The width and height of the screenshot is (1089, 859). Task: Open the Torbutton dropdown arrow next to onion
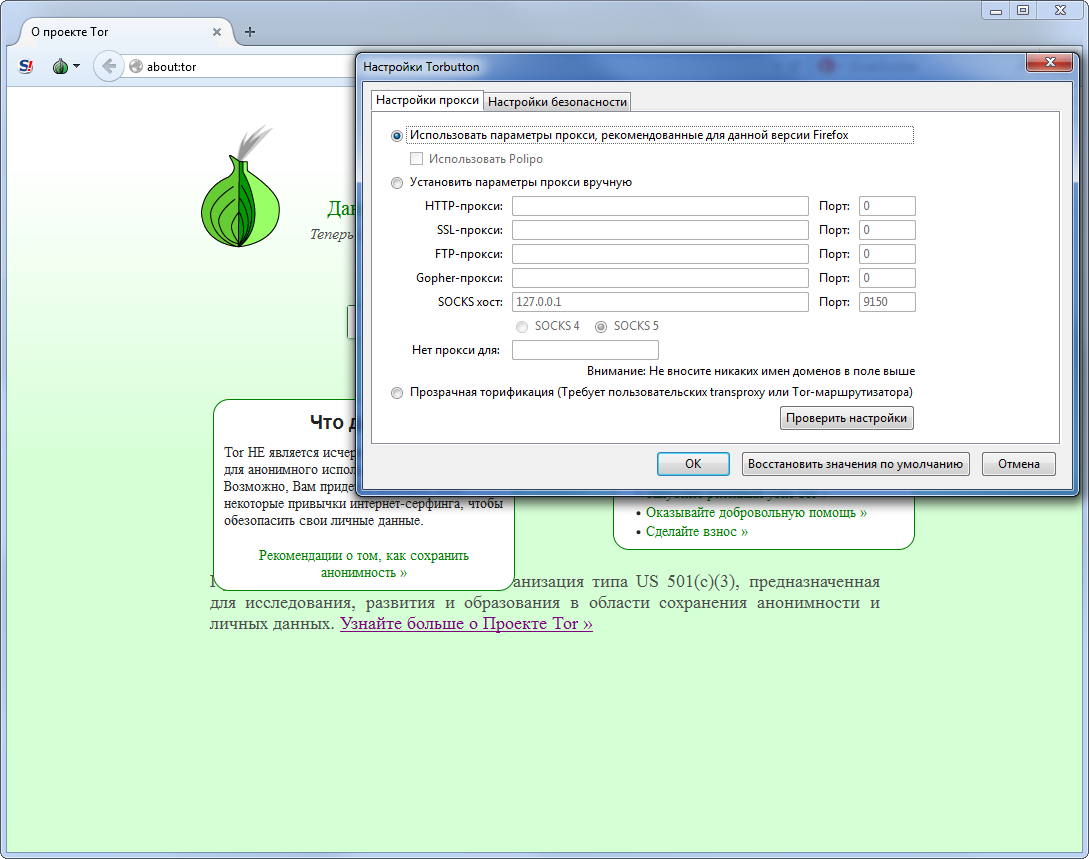click(x=77, y=67)
